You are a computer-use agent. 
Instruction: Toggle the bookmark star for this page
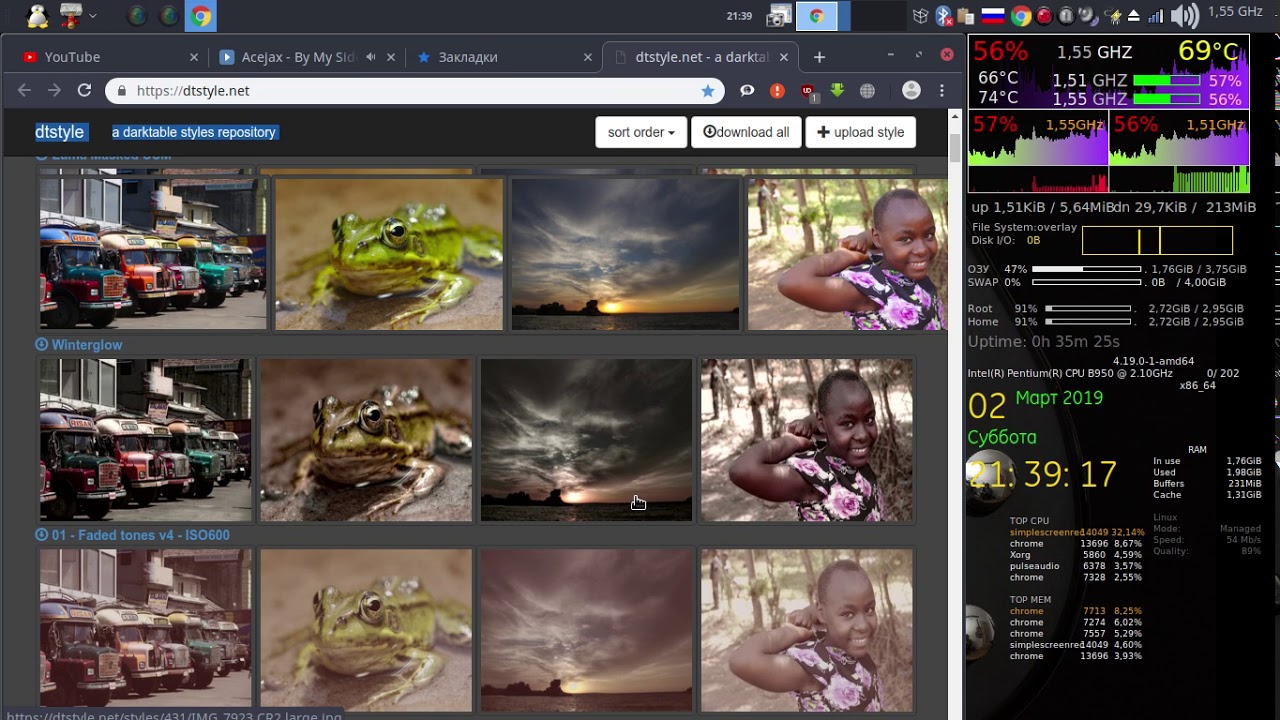[708, 91]
